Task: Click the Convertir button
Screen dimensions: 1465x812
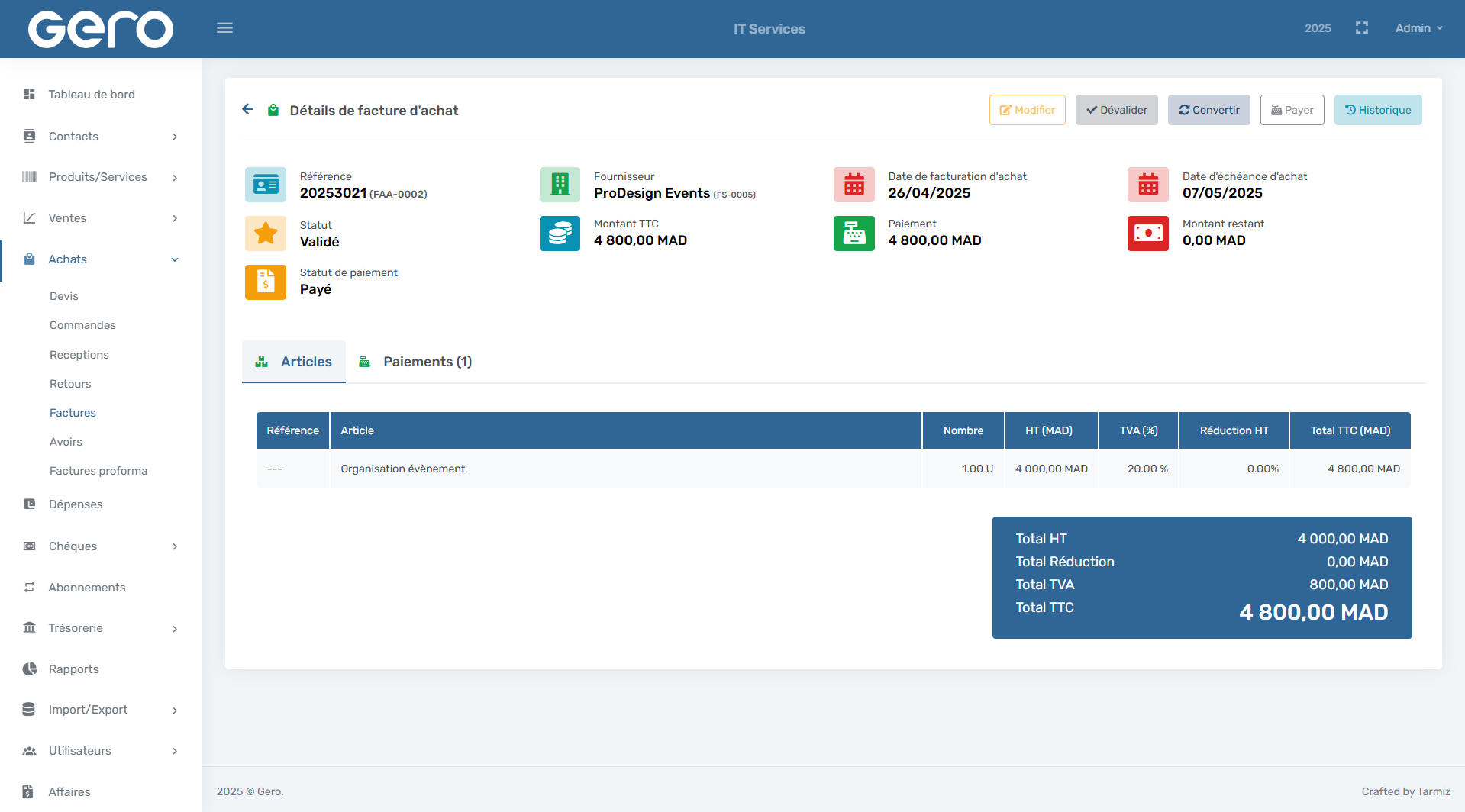Action: point(1208,110)
